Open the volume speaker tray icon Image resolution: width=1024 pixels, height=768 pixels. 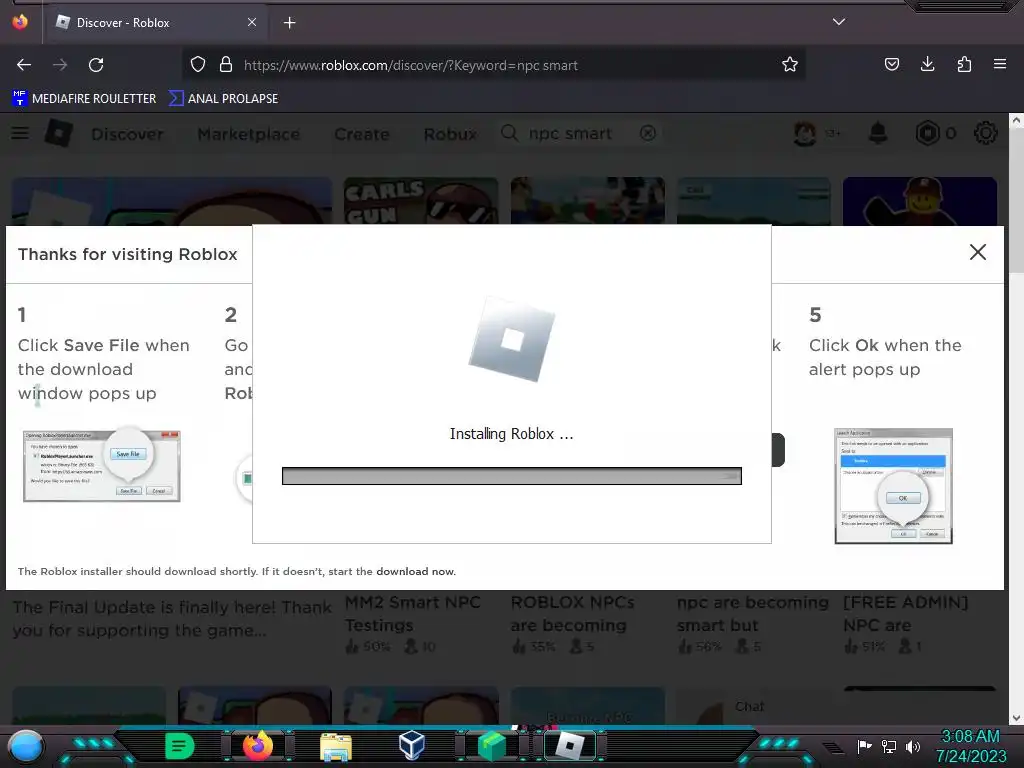click(913, 746)
